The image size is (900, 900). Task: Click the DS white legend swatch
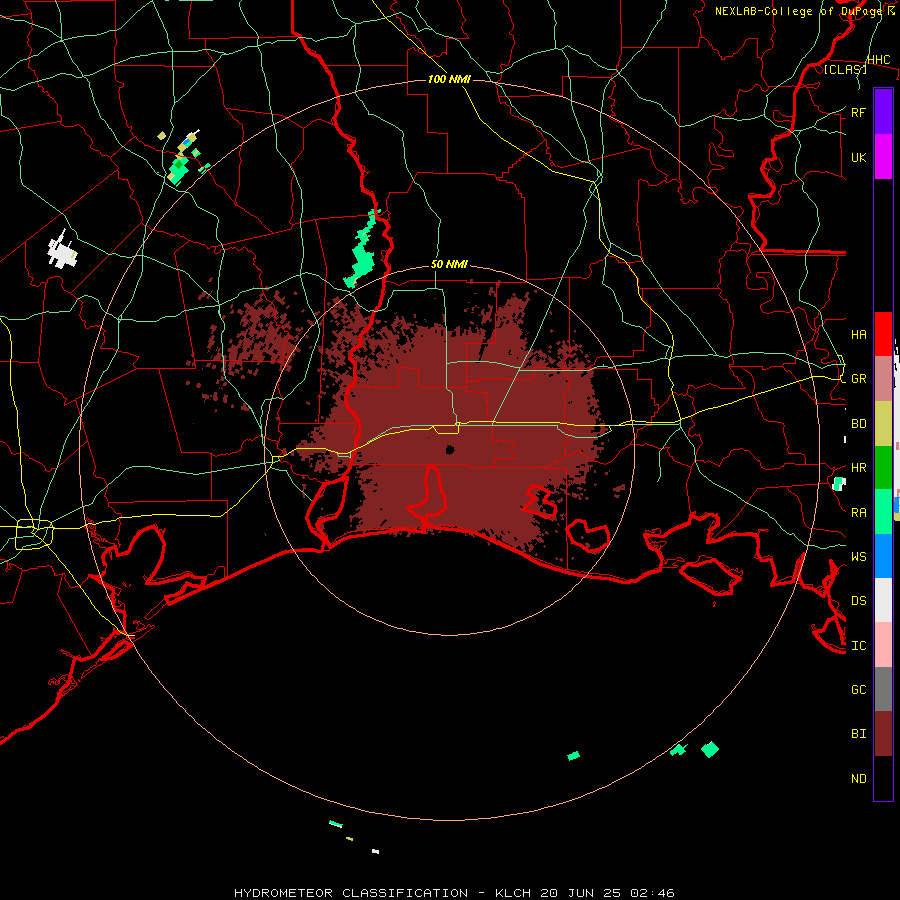point(883,600)
